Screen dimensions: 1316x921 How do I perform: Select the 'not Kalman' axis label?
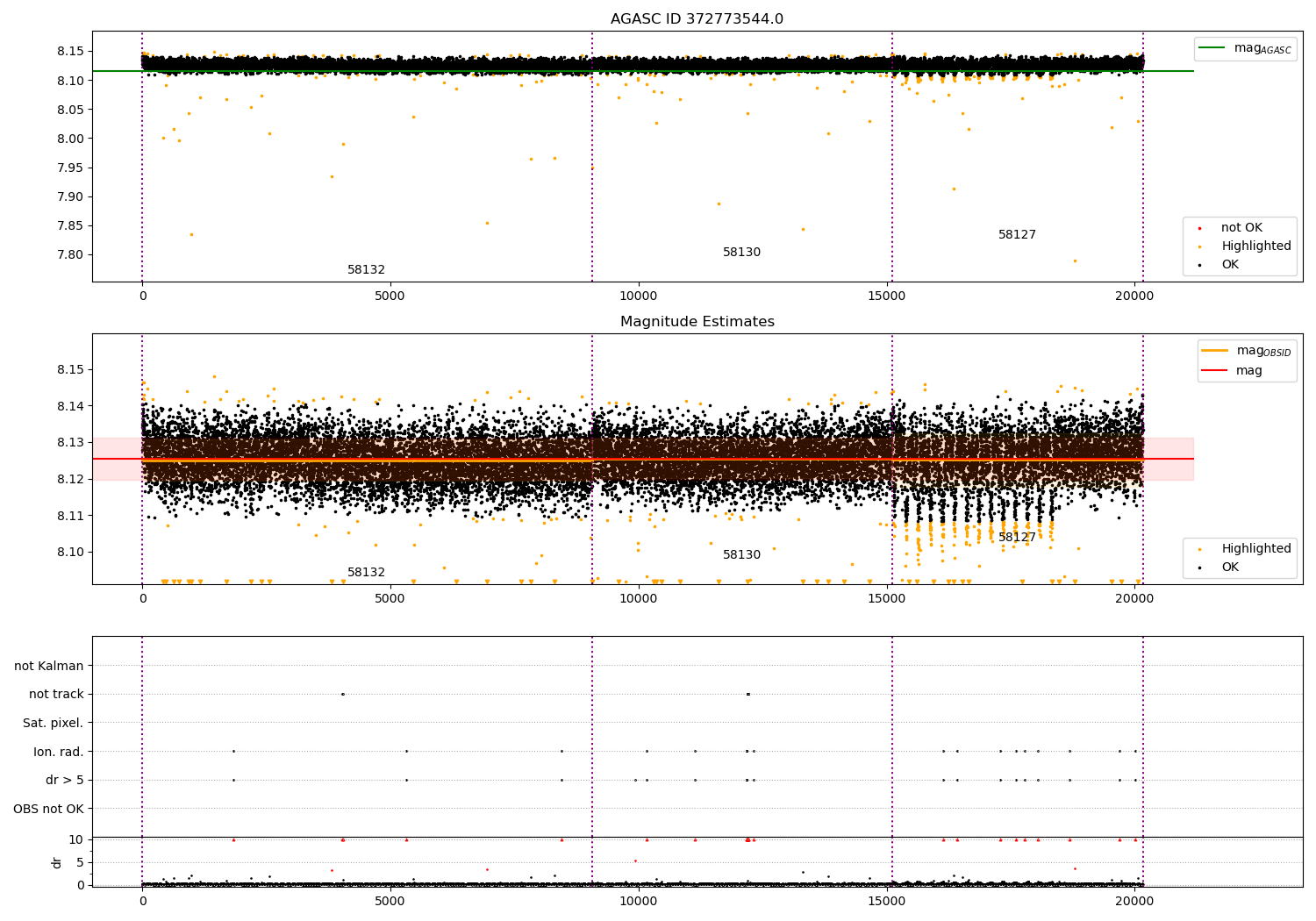(49, 667)
